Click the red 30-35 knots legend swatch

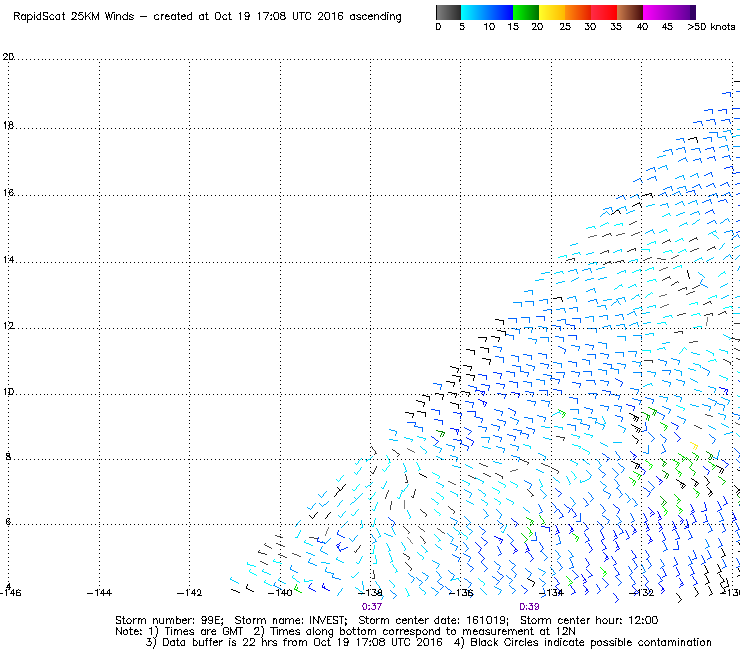click(604, 12)
